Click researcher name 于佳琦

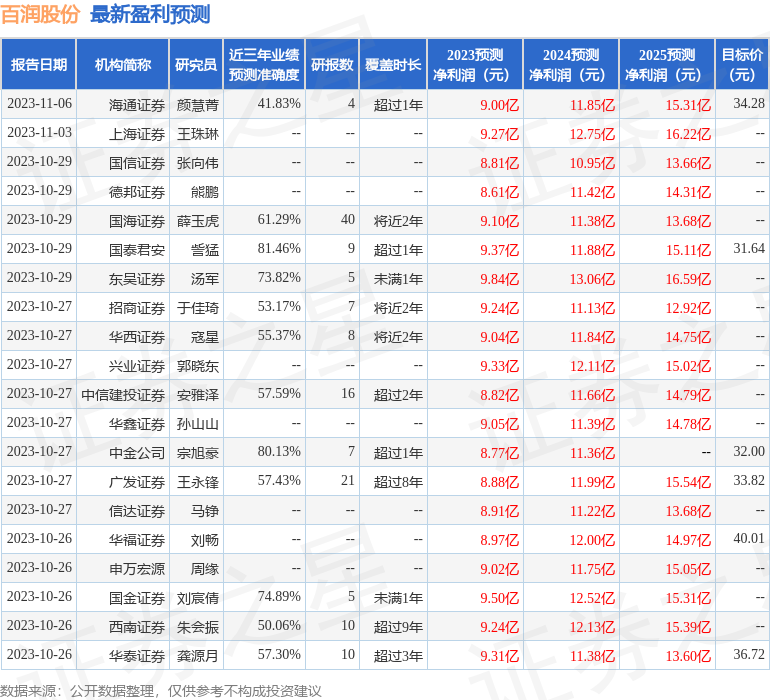(197, 308)
